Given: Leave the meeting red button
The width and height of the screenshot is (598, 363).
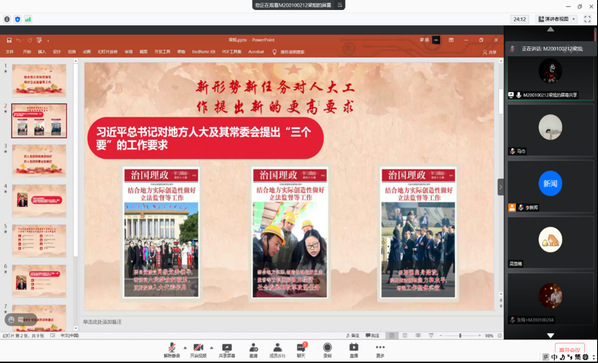Looking at the screenshot, I should [569, 349].
